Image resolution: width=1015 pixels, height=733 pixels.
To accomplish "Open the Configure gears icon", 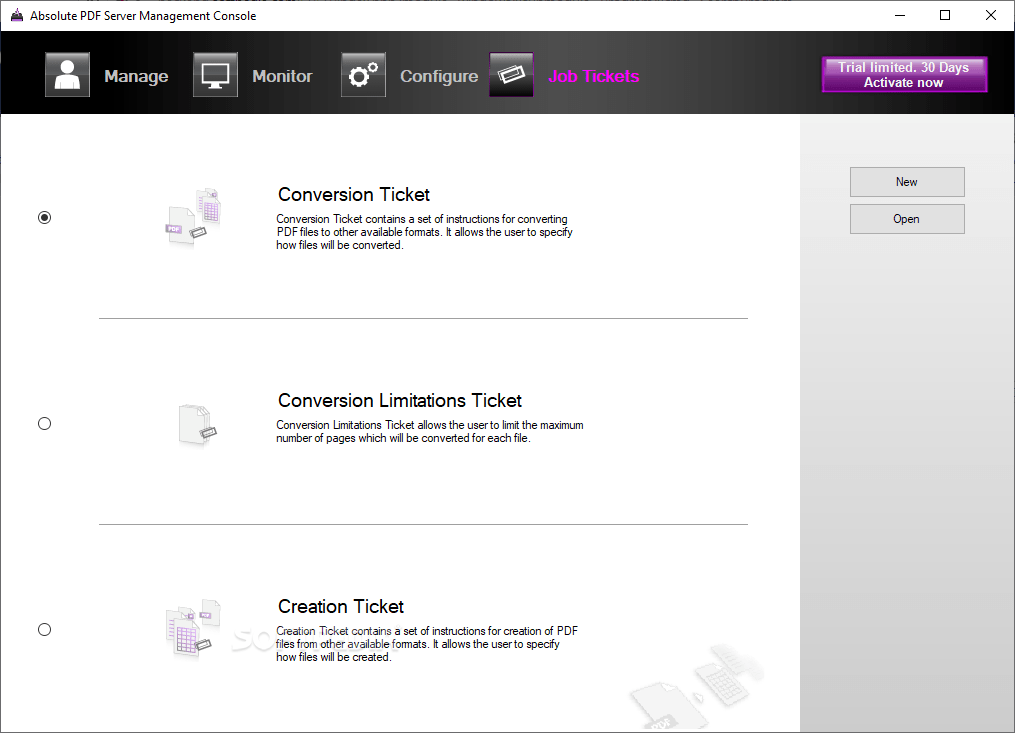I will tap(363, 75).
